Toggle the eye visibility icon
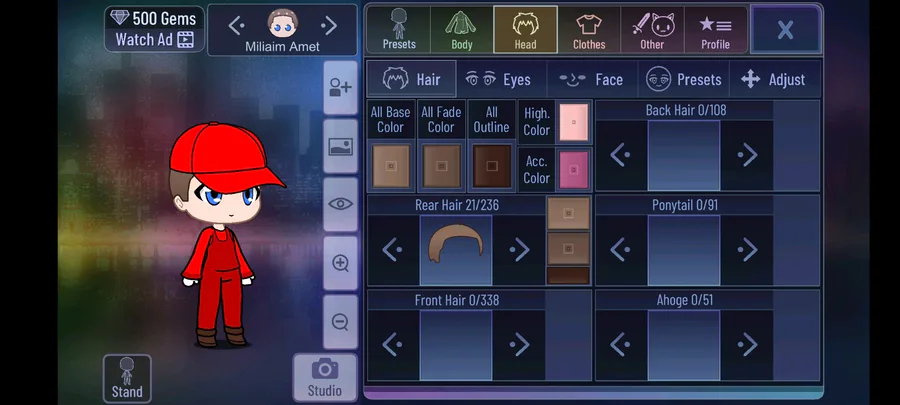The width and height of the screenshot is (900, 405). 340,204
